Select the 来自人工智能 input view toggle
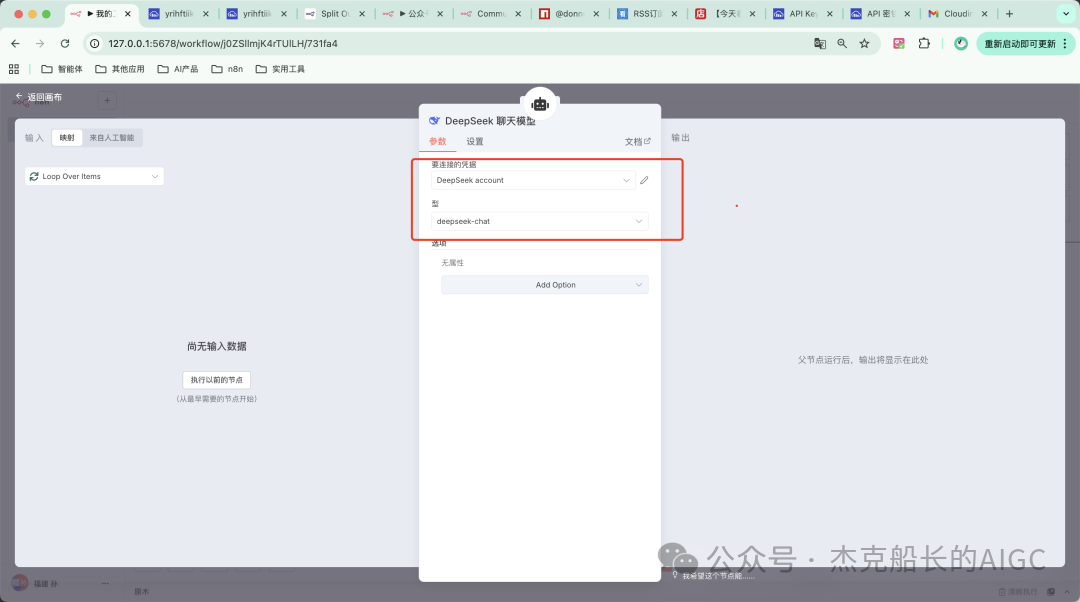Image resolution: width=1080 pixels, height=602 pixels. 112,138
